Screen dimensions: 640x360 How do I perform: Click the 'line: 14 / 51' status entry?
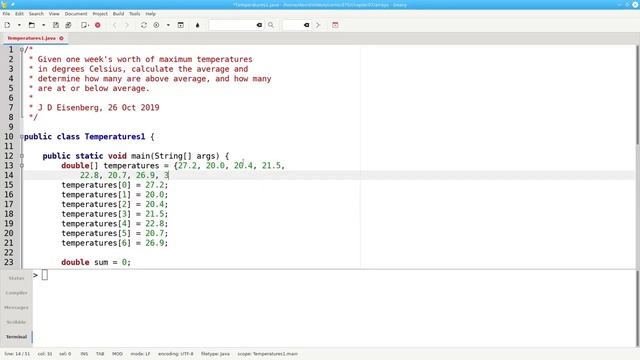(17, 354)
